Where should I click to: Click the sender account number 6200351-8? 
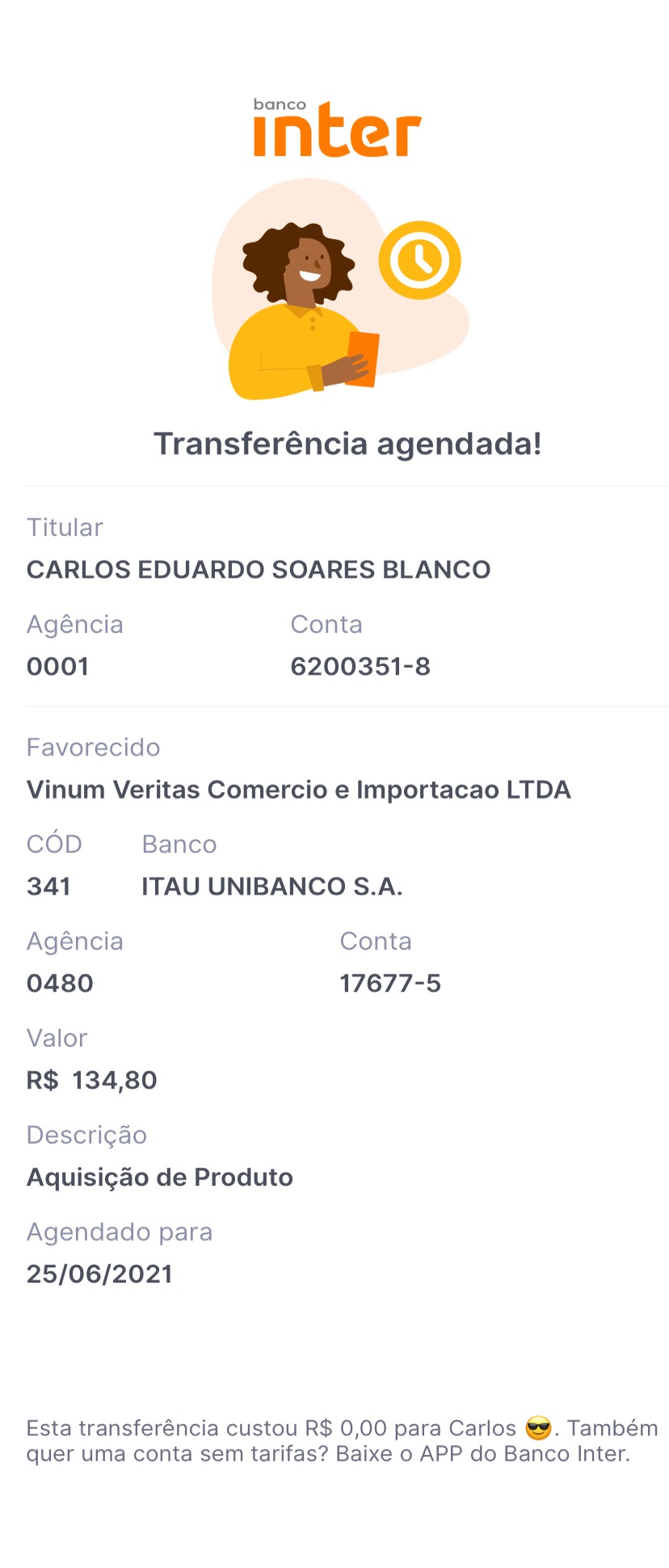[x=360, y=667]
